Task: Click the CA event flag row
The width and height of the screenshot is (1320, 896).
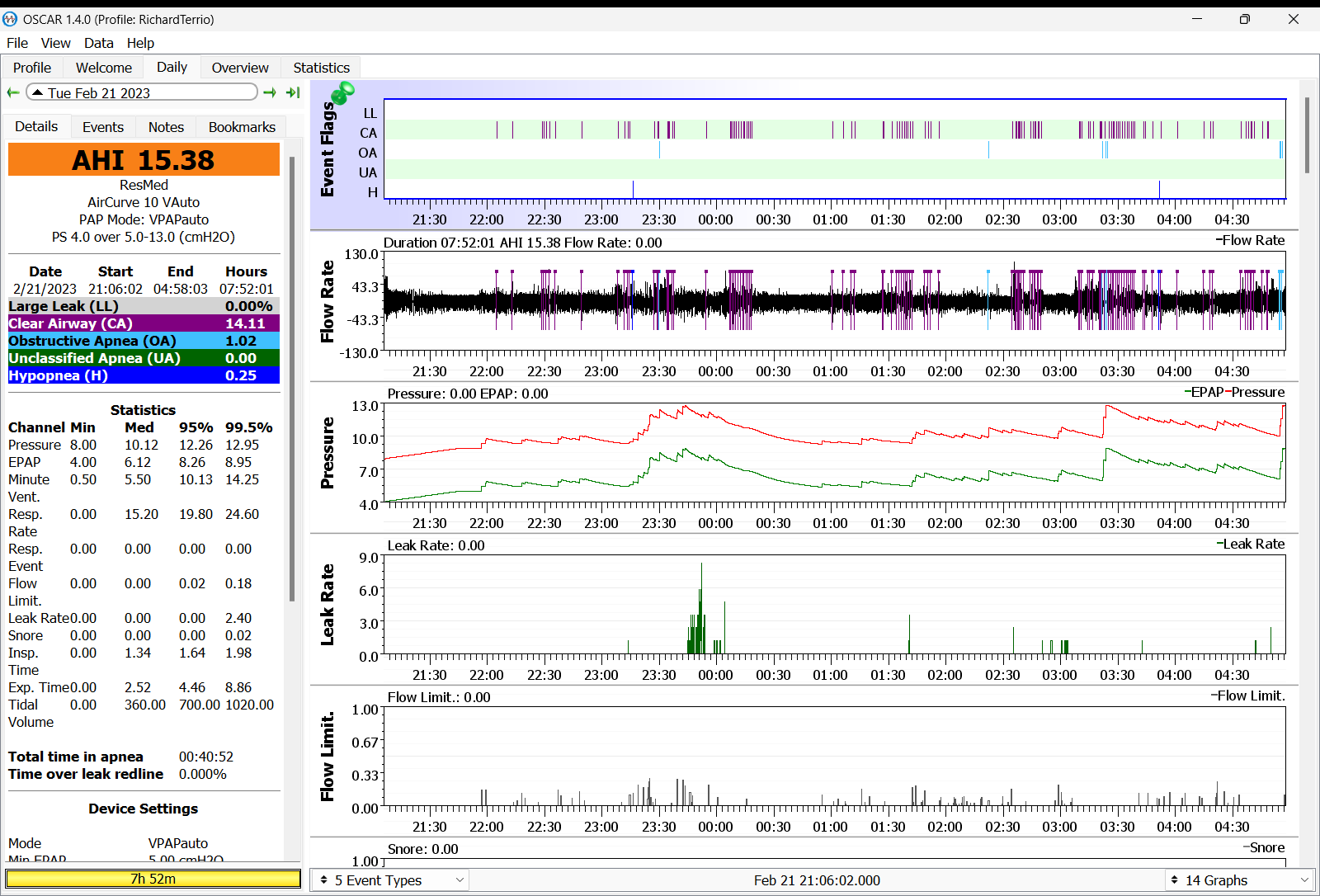Action: tap(835, 130)
